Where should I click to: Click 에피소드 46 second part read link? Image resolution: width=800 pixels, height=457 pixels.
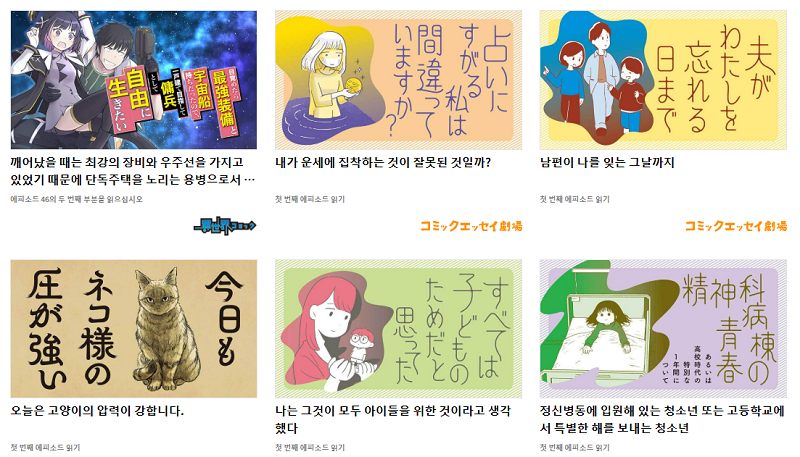[77, 199]
